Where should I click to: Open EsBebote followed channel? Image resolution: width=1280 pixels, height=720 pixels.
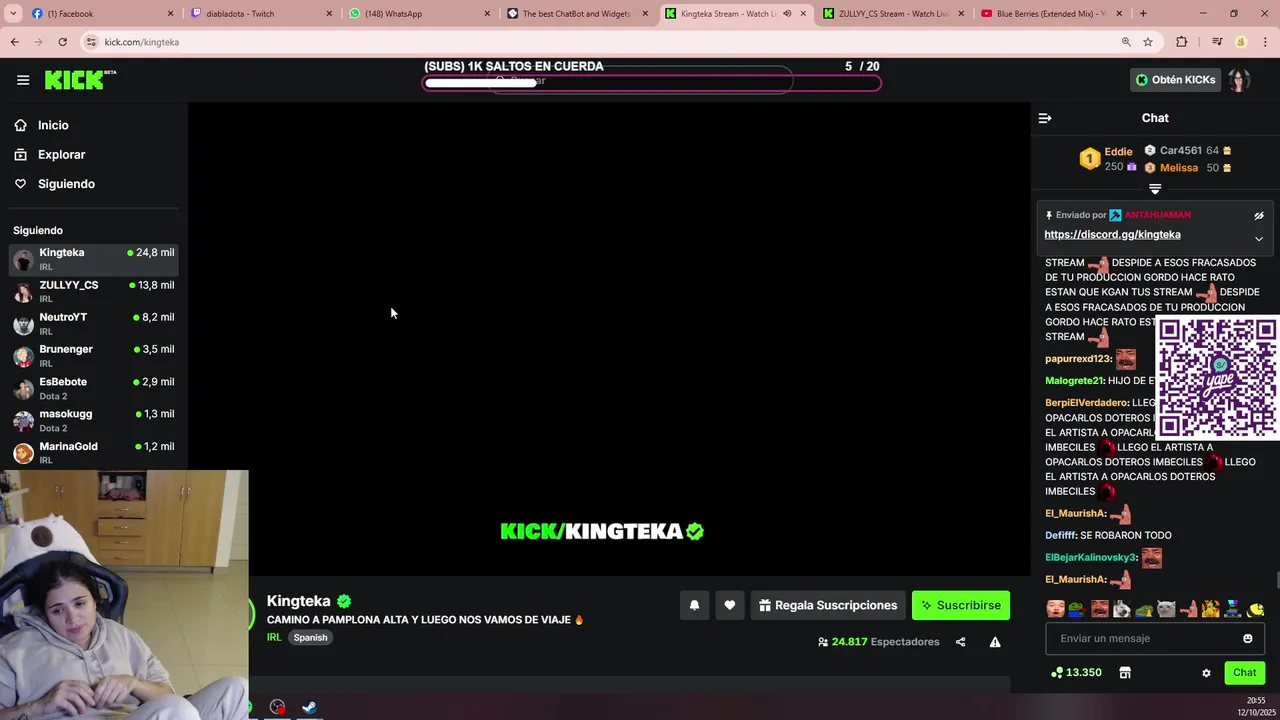pos(94,388)
